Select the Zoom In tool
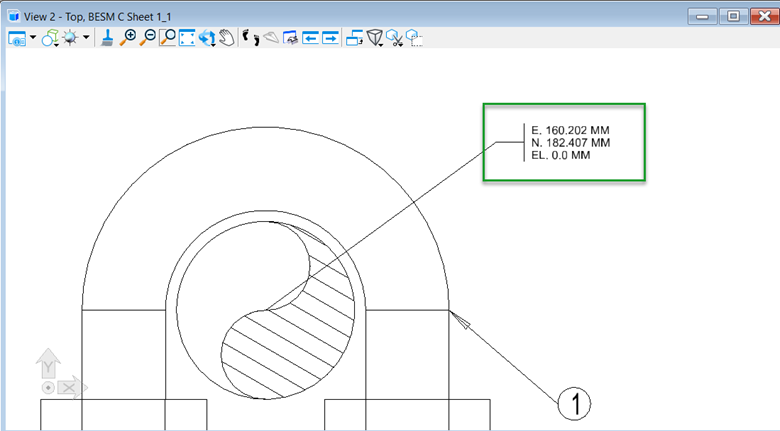Image resolution: width=780 pixels, height=431 pixels. click(x=128, y=38)
